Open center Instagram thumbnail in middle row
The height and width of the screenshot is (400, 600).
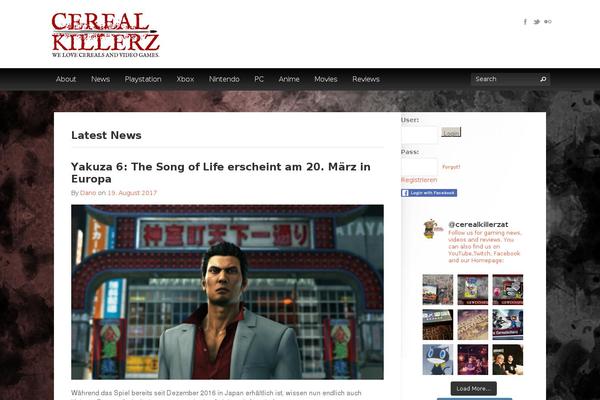pyautogui.click(x=473, y=325)
